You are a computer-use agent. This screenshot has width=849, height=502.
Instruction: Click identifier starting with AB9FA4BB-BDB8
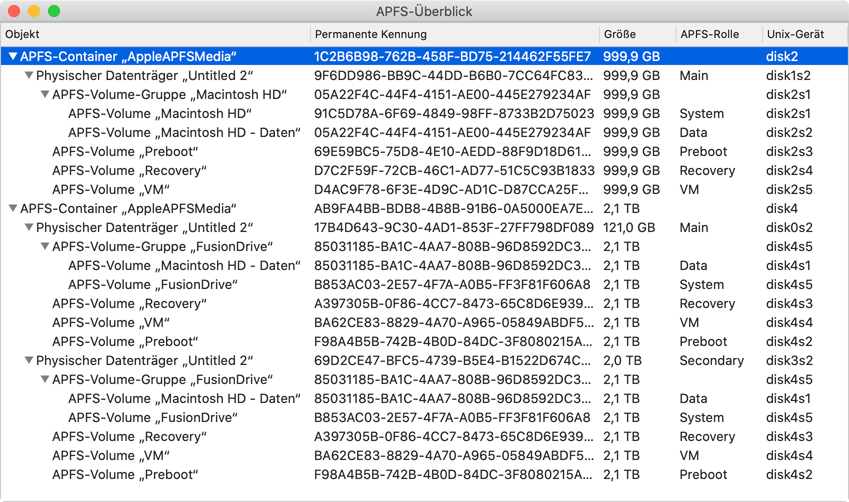pos(453,208)
